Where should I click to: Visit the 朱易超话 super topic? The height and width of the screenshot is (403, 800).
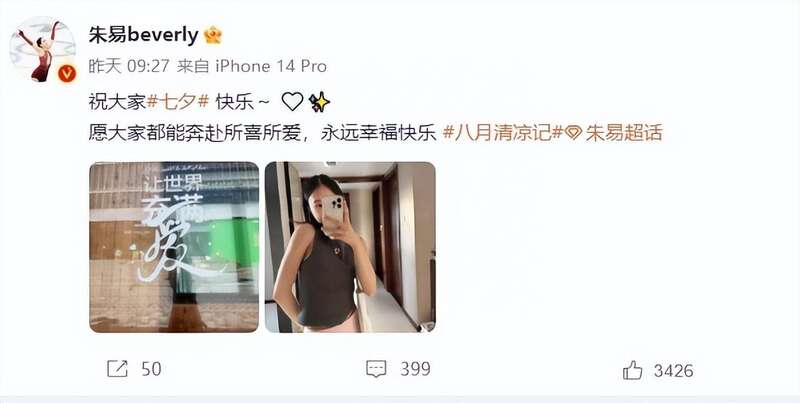point(623,133)
